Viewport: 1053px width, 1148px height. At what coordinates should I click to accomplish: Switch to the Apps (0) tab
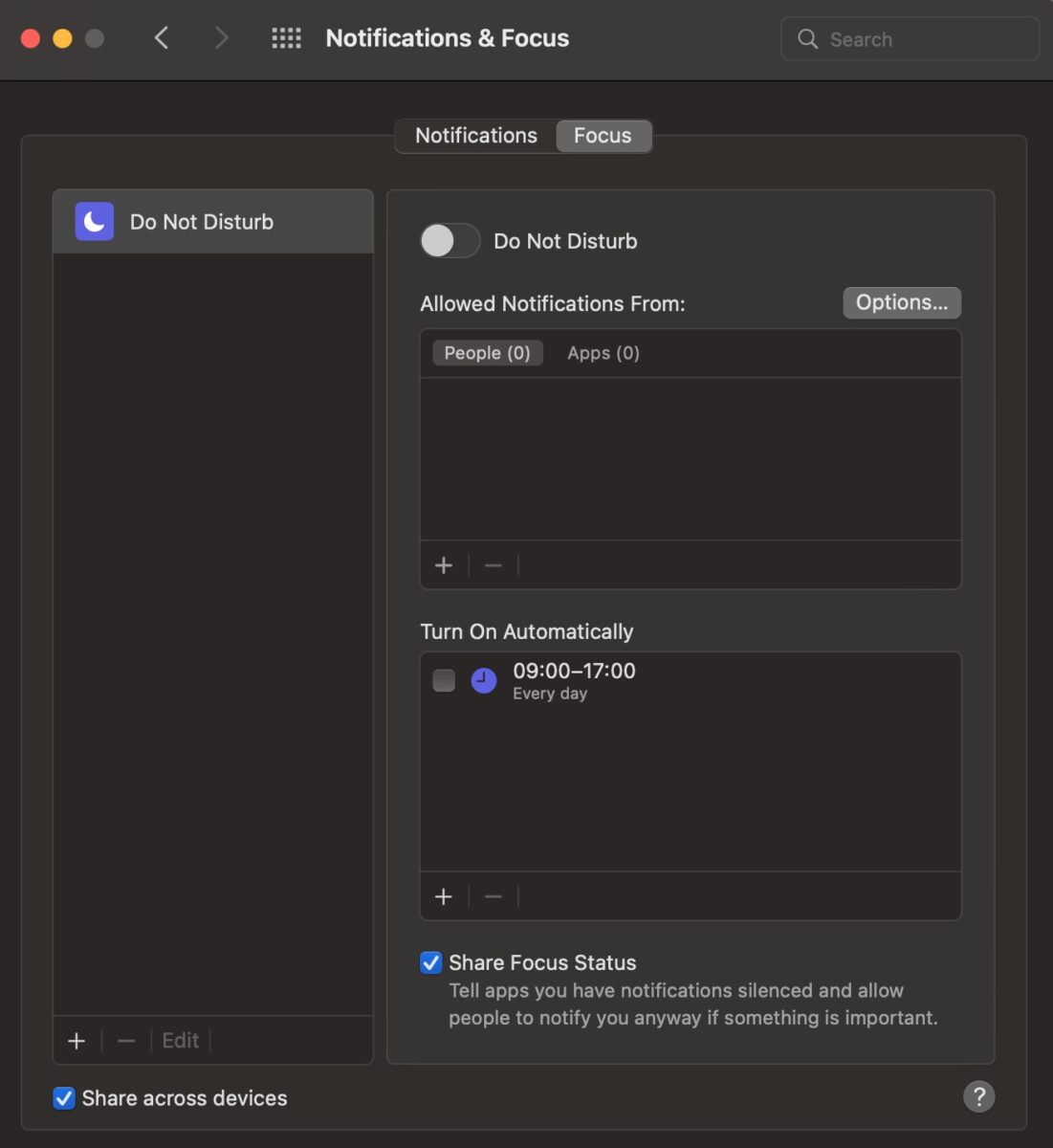[603, 353]
